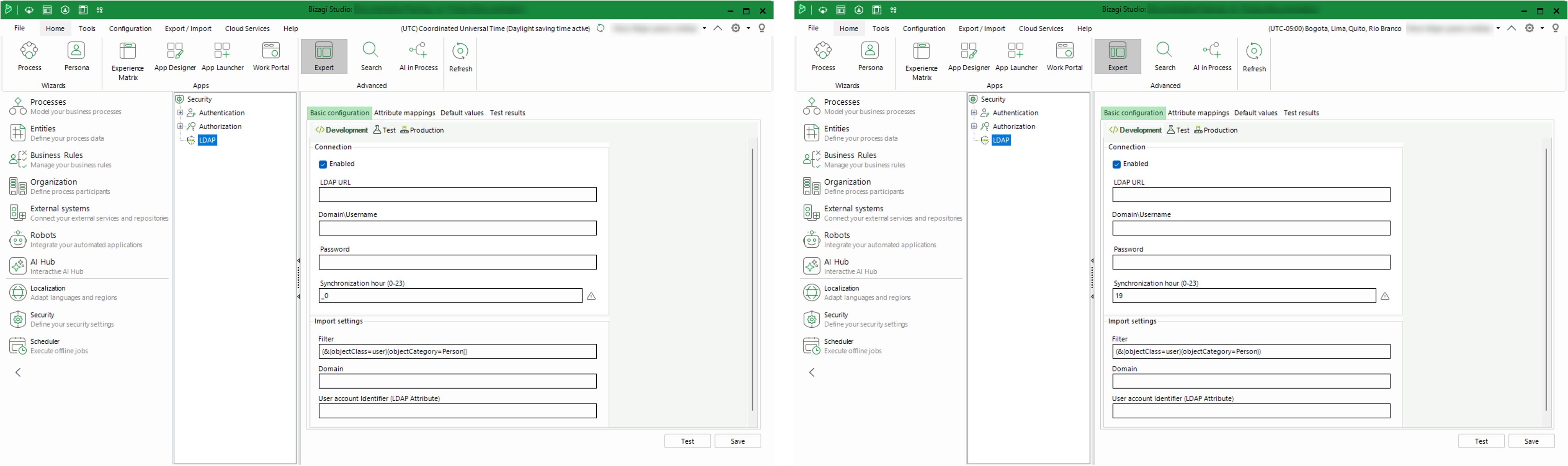
Task: Click the Save button in the Bogota window
Action: pos(1532,441)
